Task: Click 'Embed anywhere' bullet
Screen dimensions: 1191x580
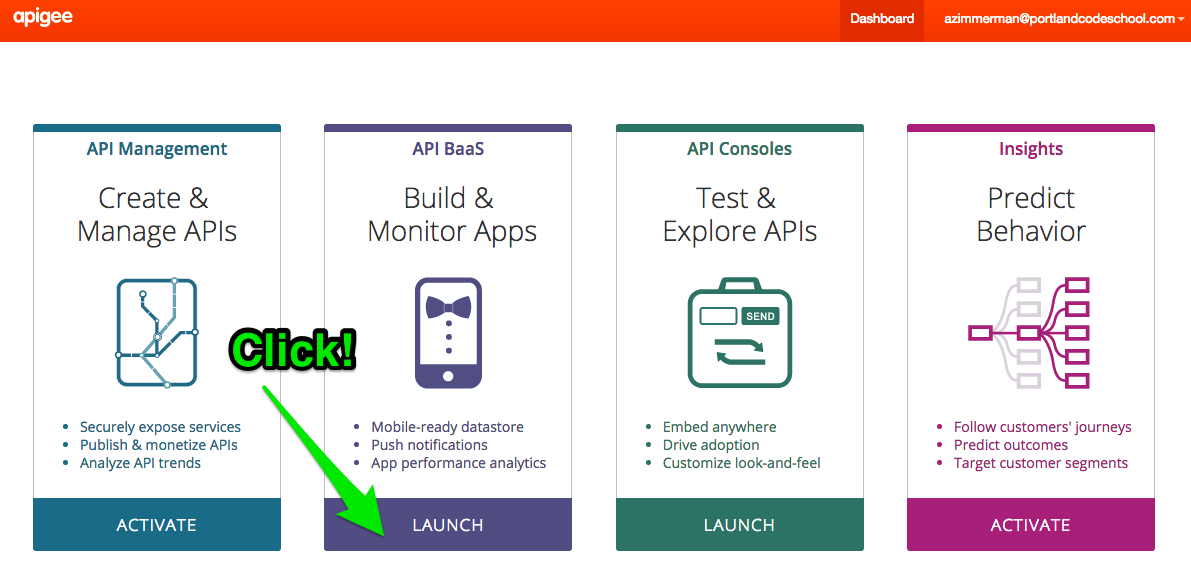Action: pos(719,427)
